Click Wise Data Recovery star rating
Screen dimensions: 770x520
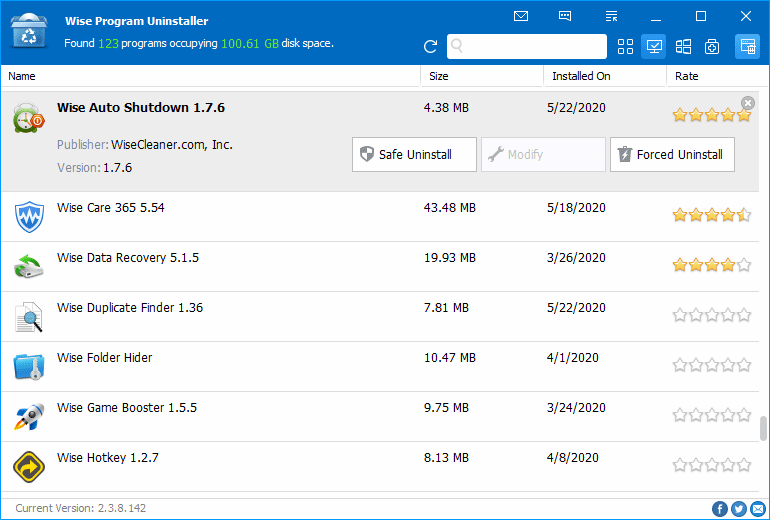712,265
